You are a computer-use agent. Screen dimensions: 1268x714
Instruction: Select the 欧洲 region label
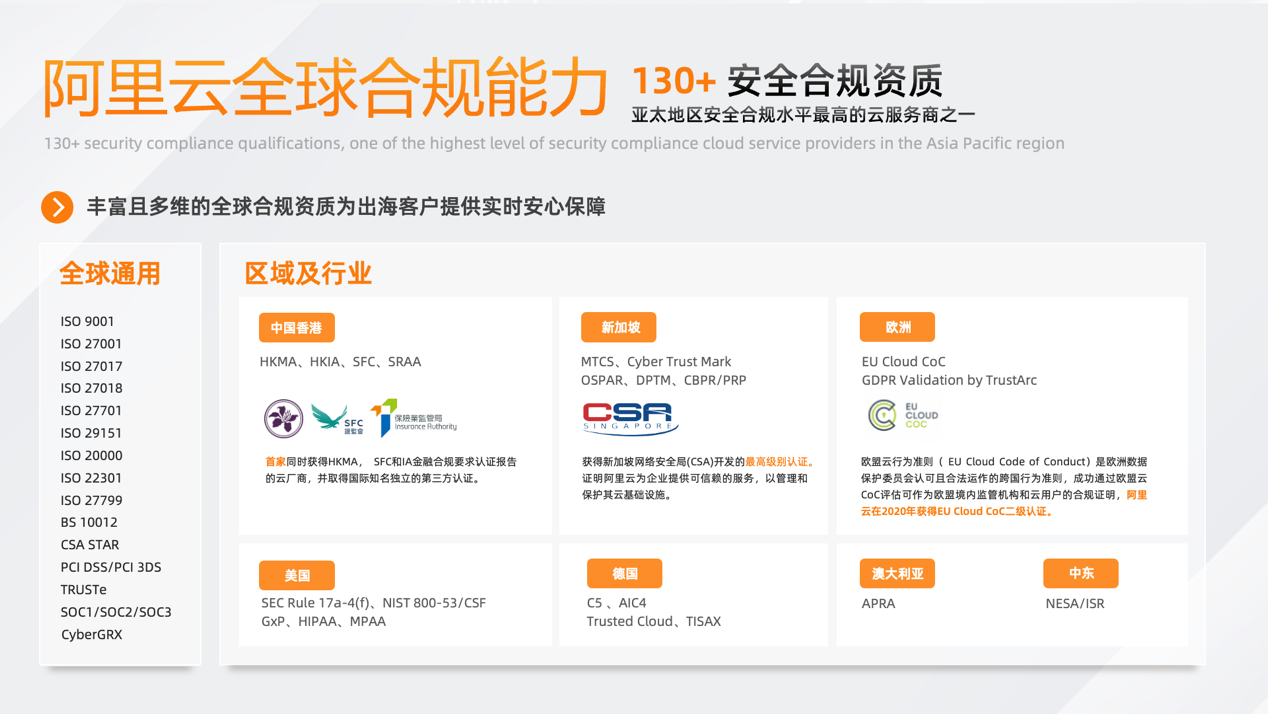tap(897, 326)
